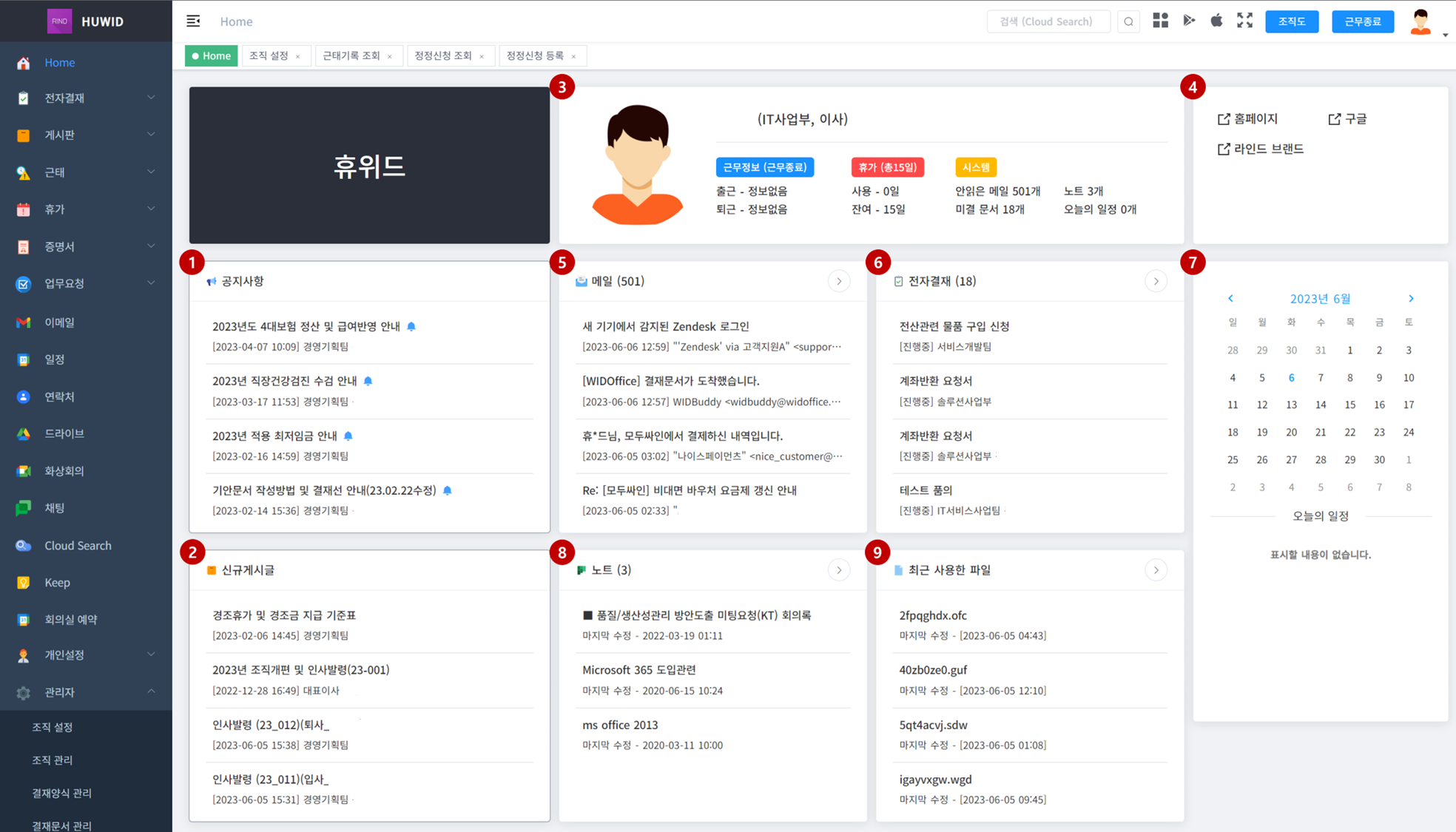
Task: Open more mail via 메일 arrow
Action: pos(838,281)
